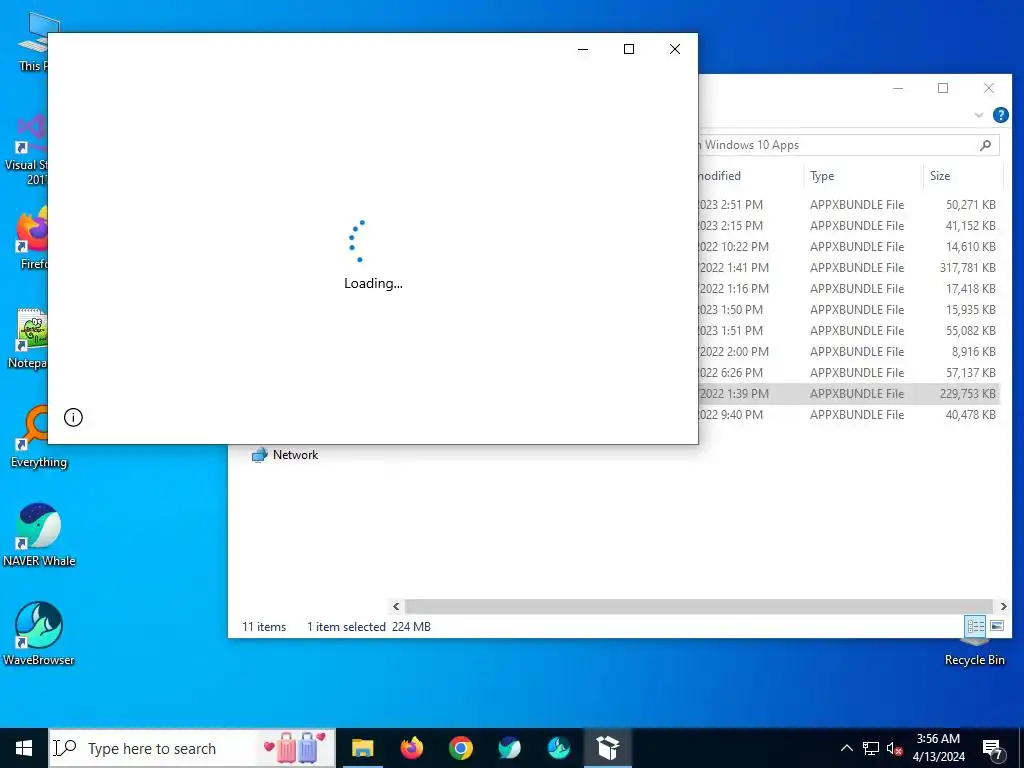Launch Firefox from the taskbar
The image size is (1024, 768).
411,748
